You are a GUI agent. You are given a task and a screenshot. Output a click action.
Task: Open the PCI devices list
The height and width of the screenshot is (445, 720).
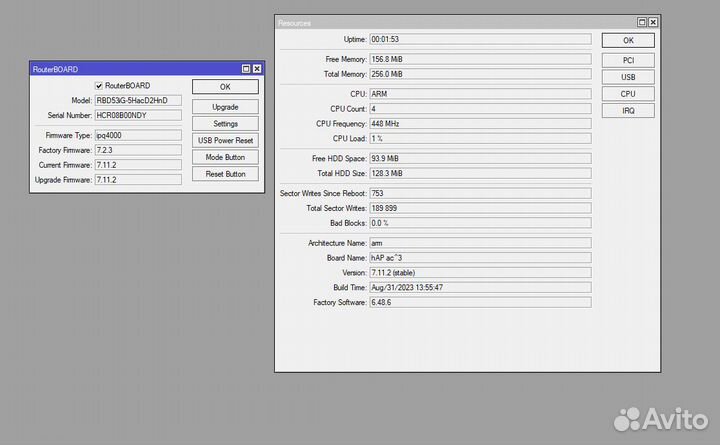628,60
